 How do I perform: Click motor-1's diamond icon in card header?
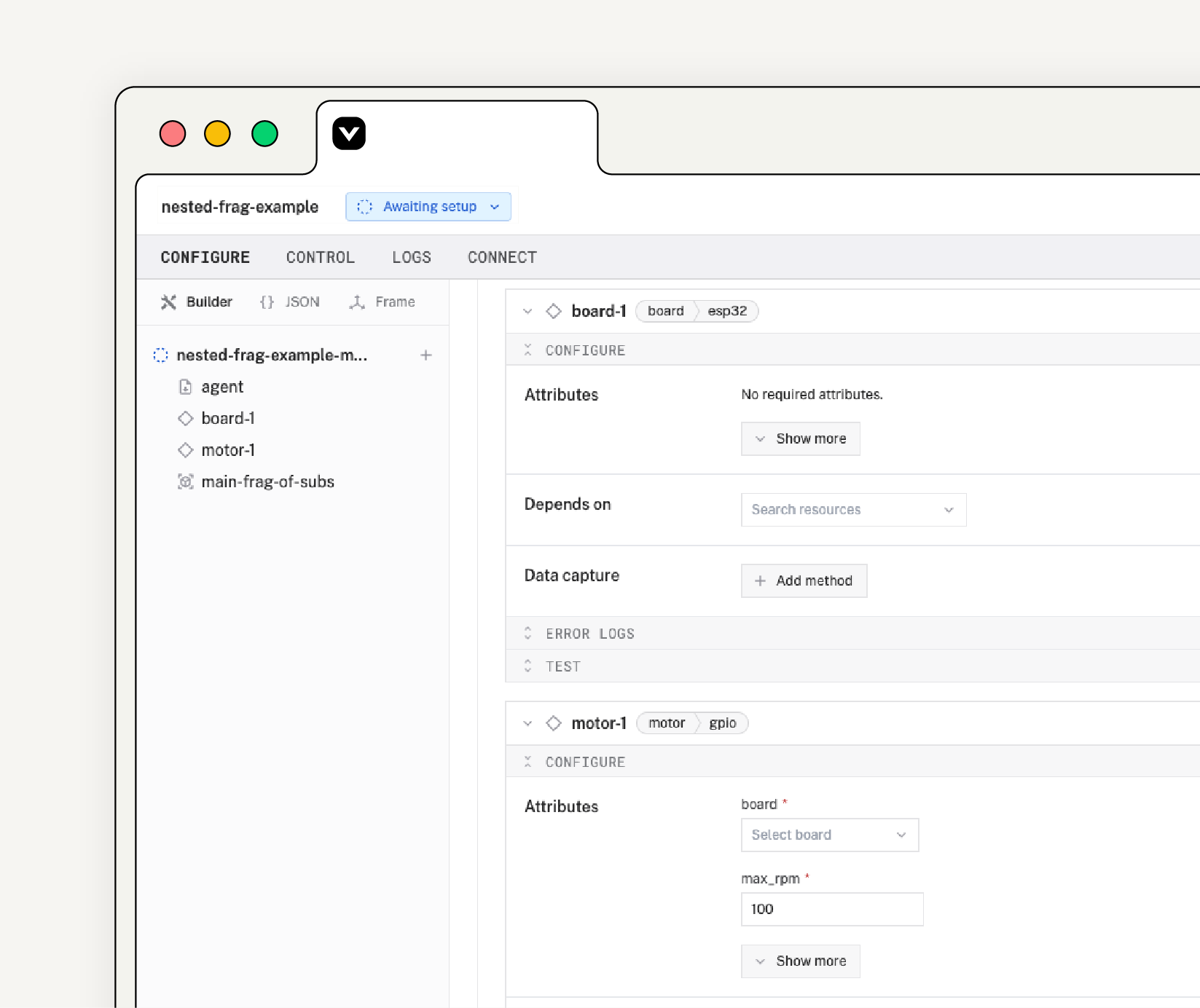pyautogui.click(x=554, y=722)
